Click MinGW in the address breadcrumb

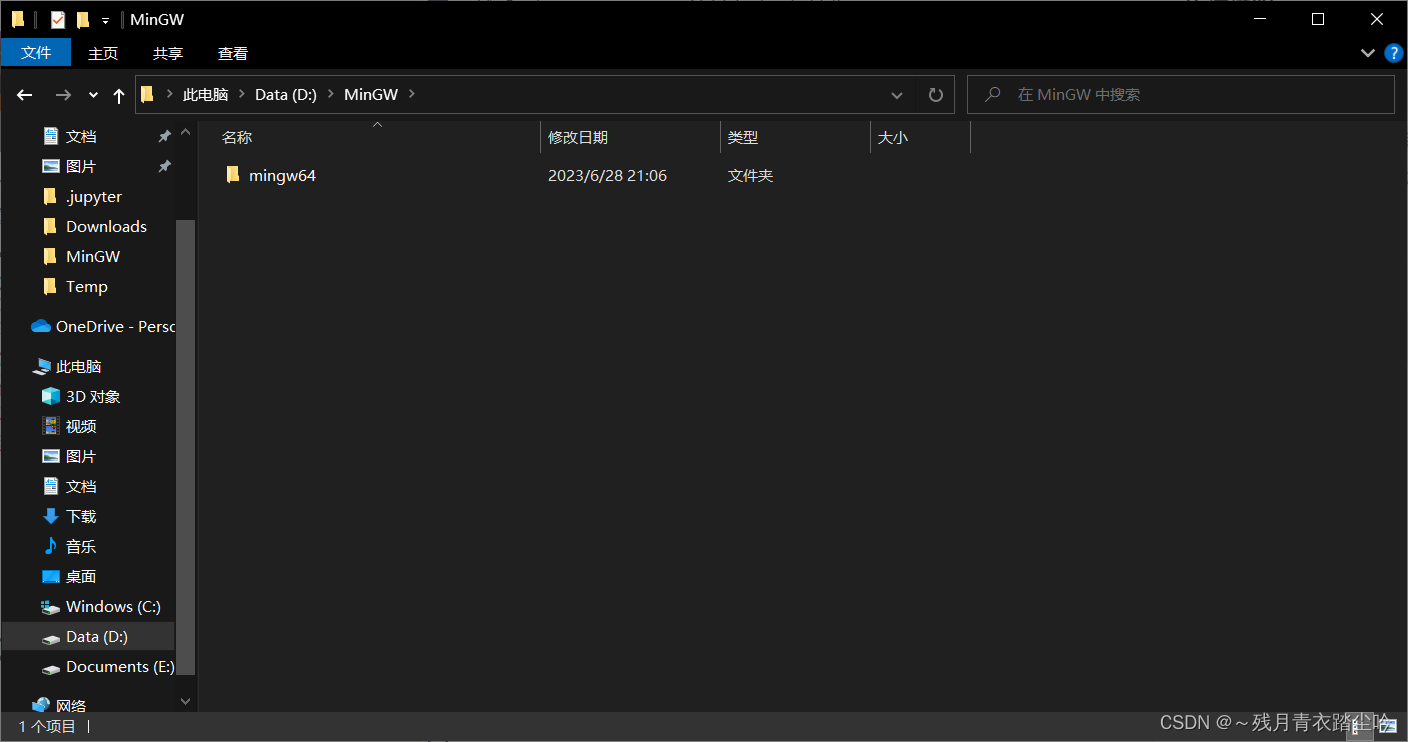(371, 95)
